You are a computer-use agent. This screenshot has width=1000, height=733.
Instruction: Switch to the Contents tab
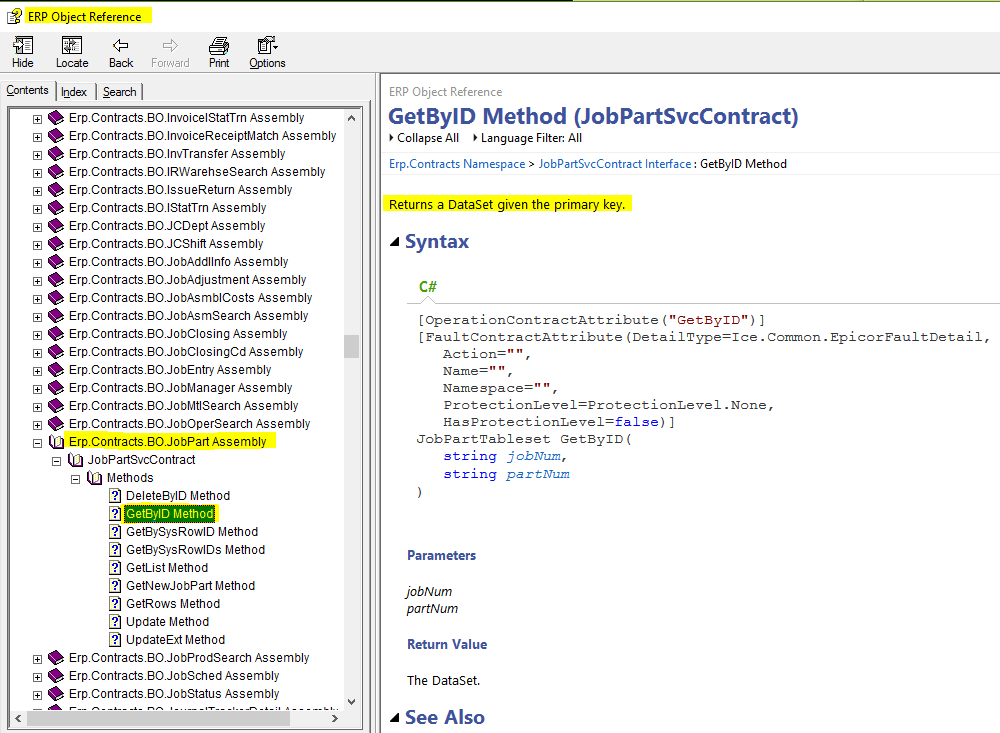pyautogui.click(x=27, y=91)
